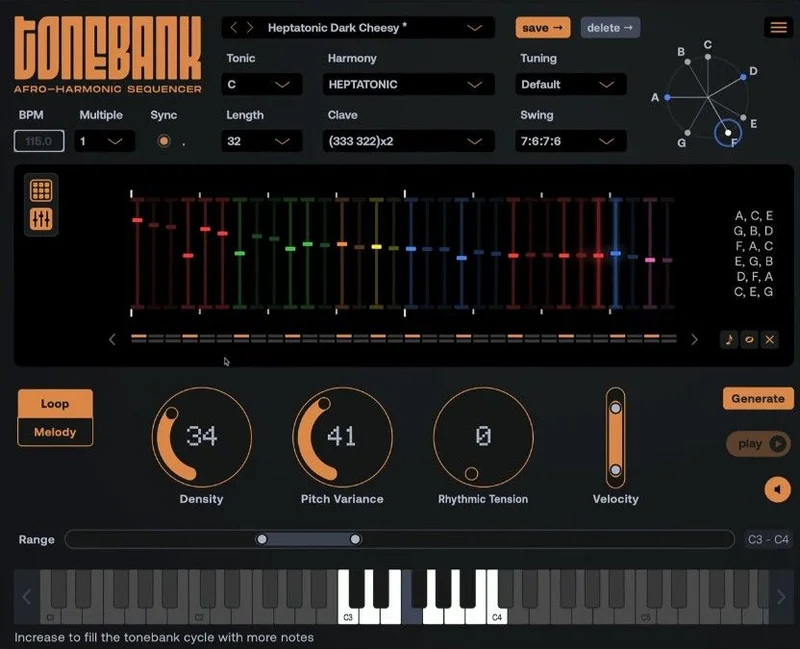The width and height of the screenshot is (800, 649).
Task: Open the Multiple dropdown showing 1
Action: [105, 141]
